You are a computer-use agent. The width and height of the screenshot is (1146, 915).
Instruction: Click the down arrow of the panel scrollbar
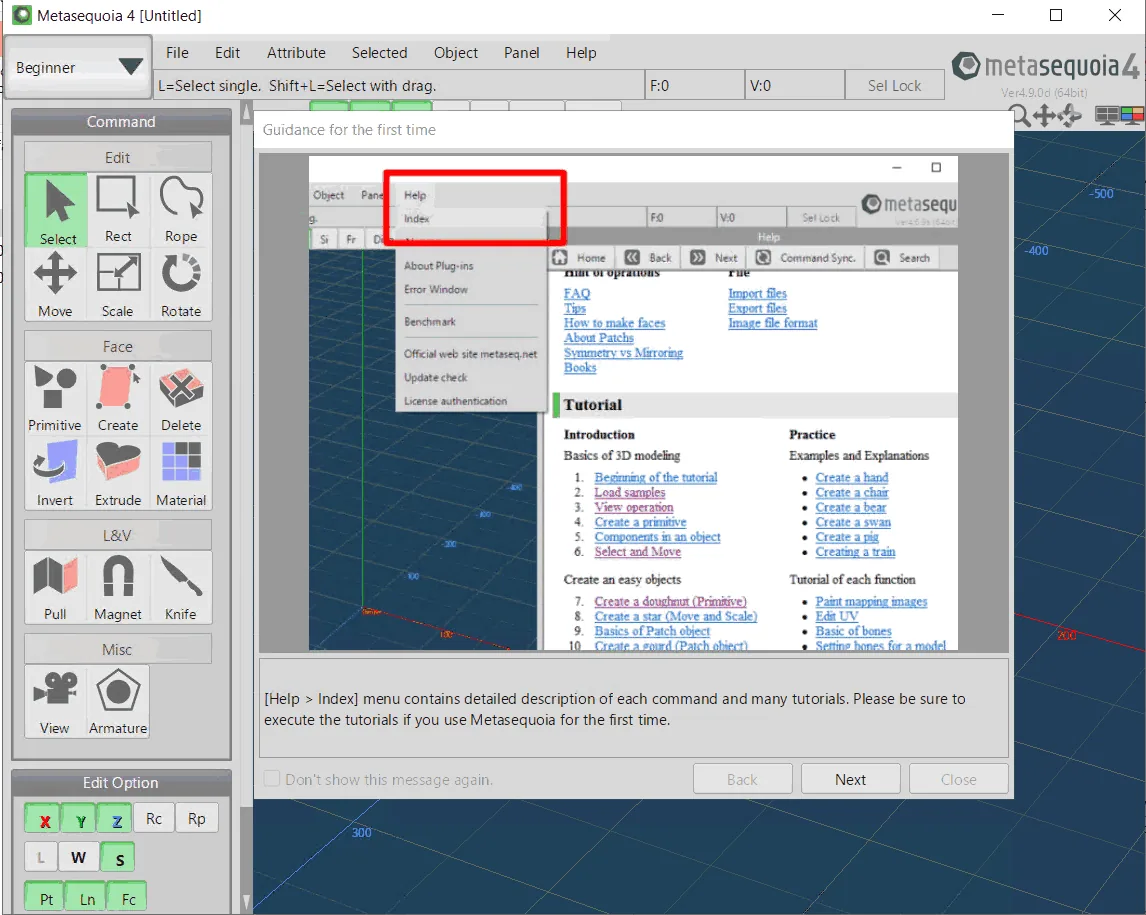coord(246,900)
